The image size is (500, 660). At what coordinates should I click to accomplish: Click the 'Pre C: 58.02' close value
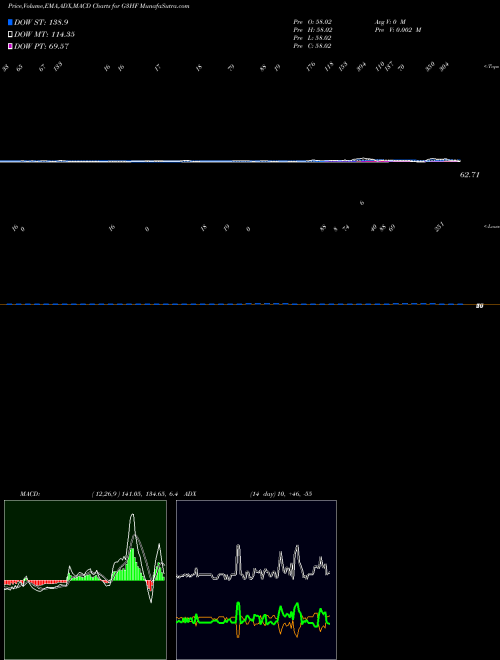coord(313,46)
